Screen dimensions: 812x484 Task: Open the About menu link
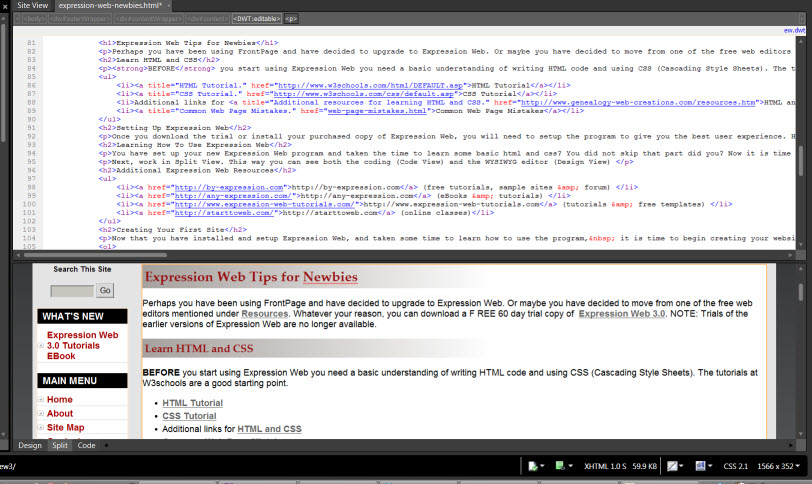tap(60, 414)
